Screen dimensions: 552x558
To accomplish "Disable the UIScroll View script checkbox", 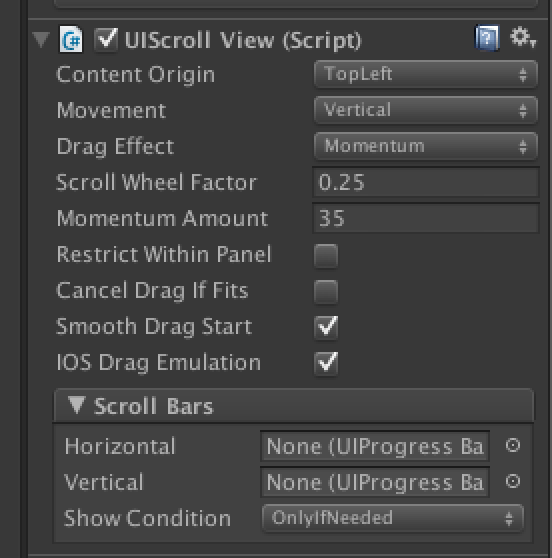I will click(x=106, y=39).
